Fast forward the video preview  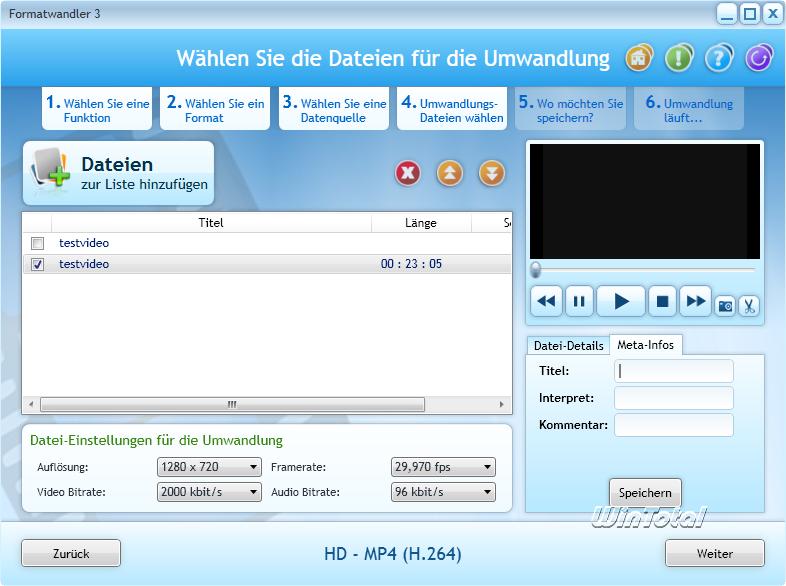point(695,301)
